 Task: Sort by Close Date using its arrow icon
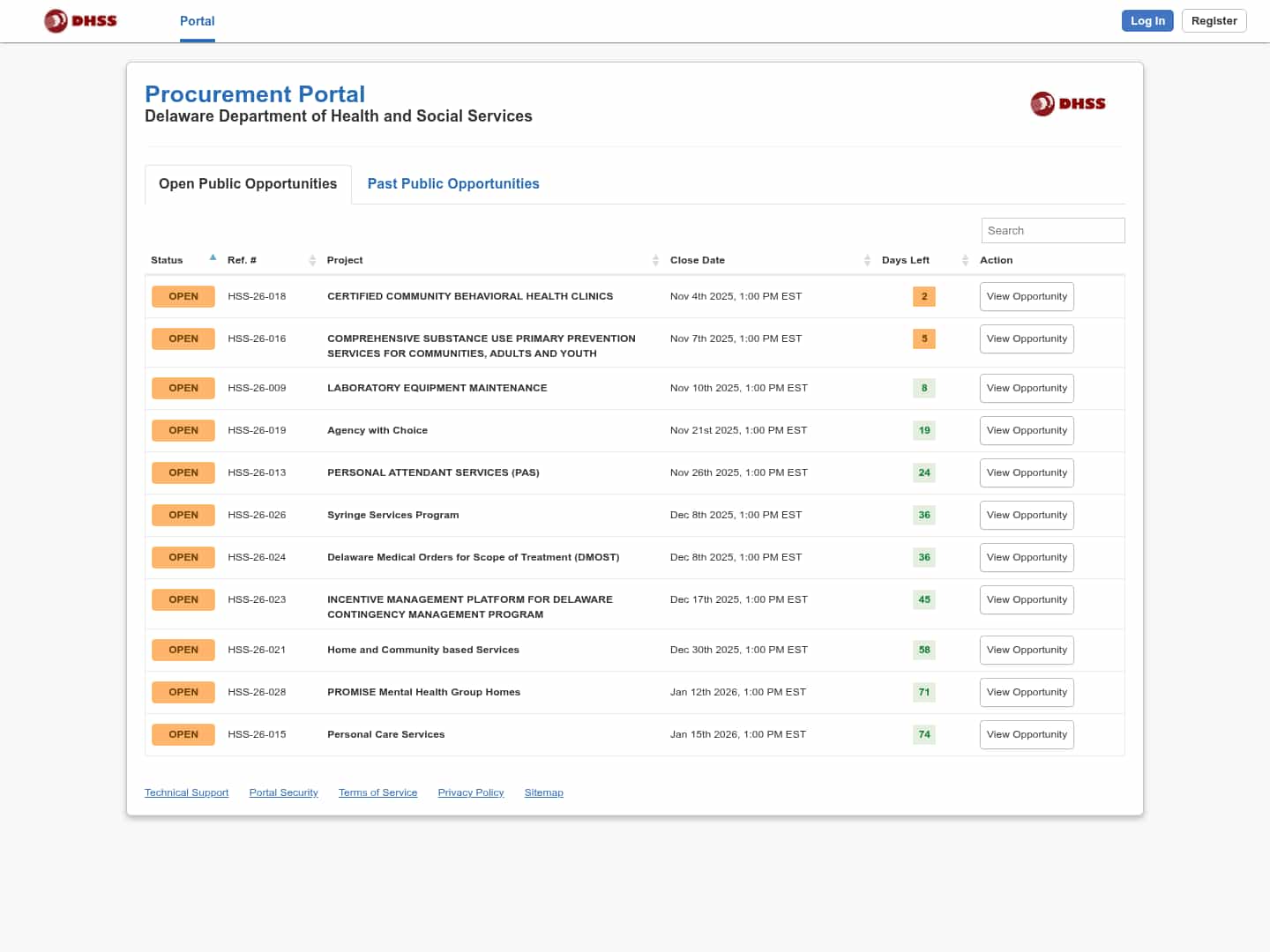(867, 260)
